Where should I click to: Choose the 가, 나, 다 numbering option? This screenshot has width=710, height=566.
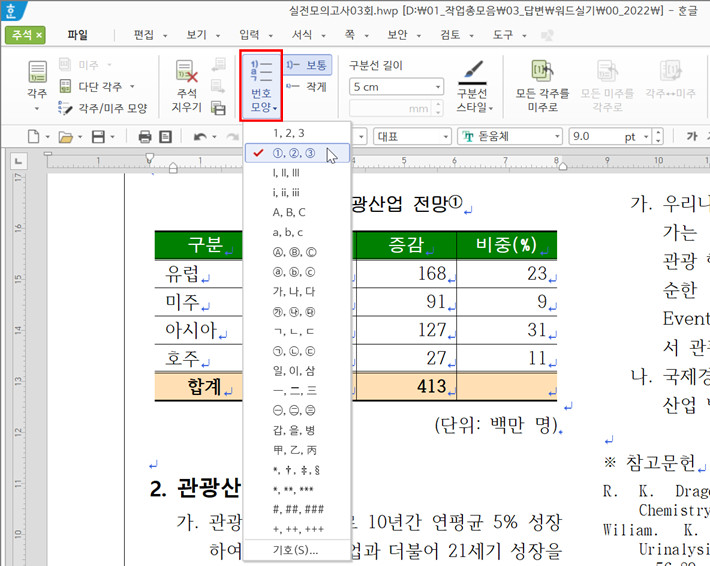[x=294, y=291]
